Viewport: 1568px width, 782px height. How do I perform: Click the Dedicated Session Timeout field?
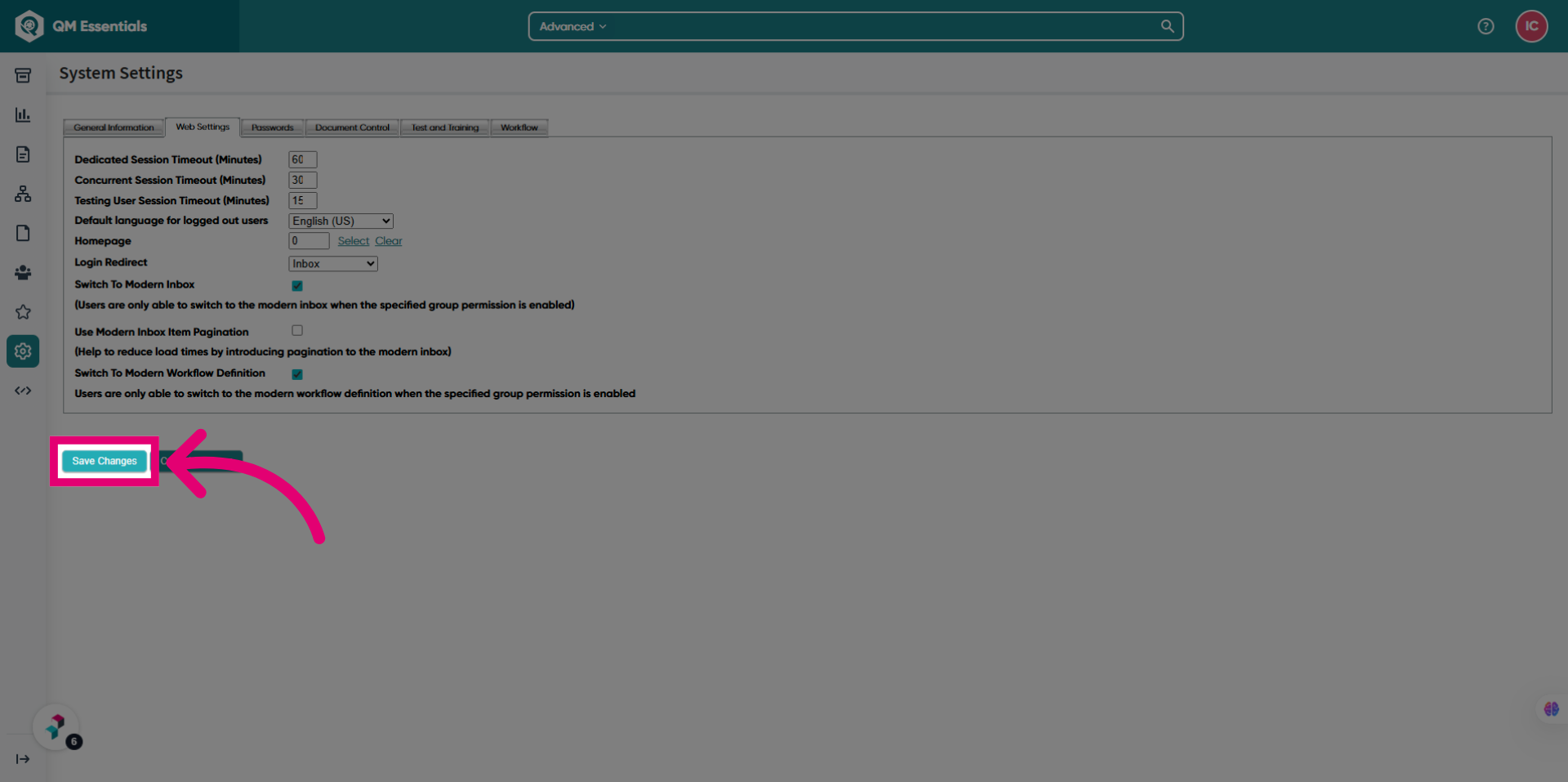click(302, 159)
